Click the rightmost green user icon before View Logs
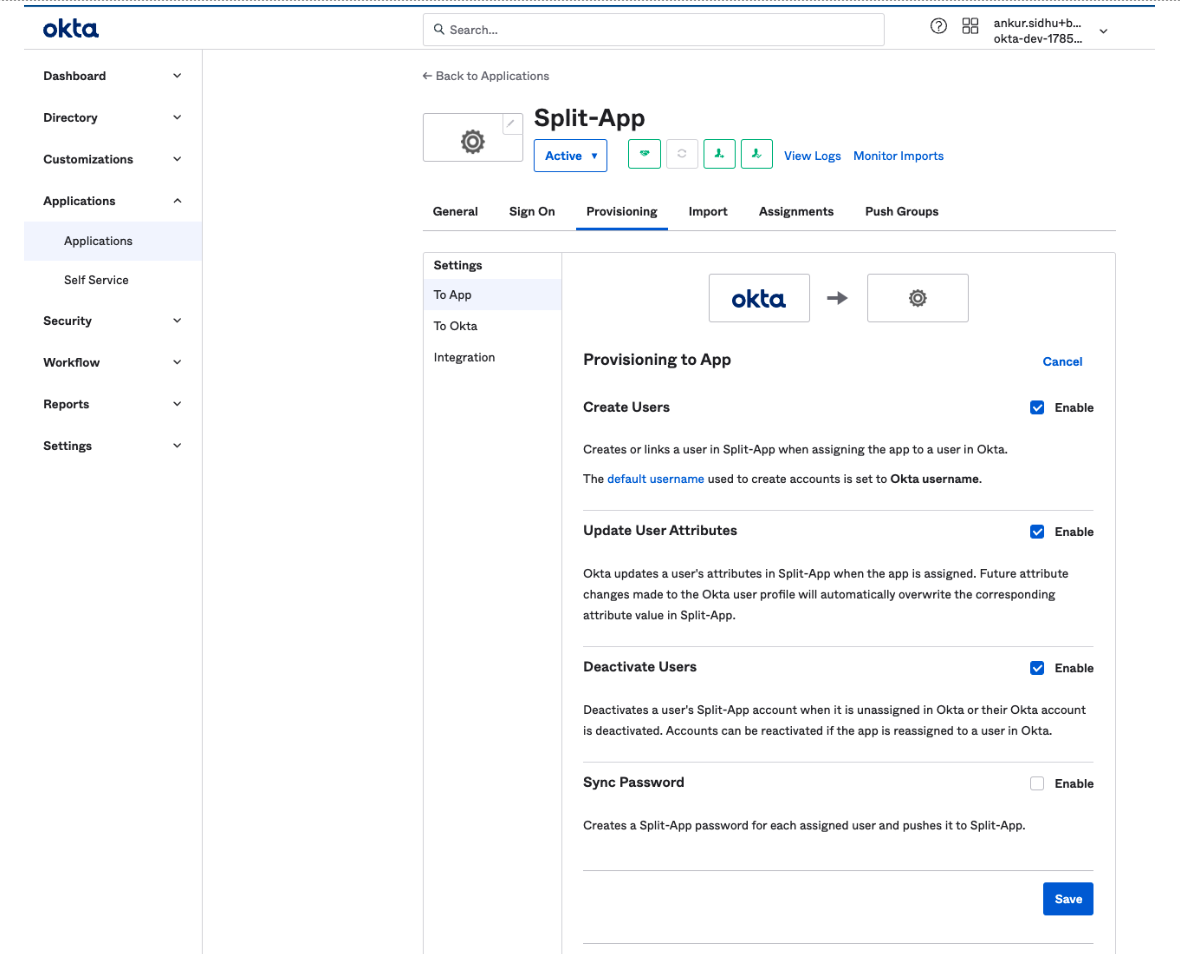Viewport: 1180px width, 960px height. [757, 154]
